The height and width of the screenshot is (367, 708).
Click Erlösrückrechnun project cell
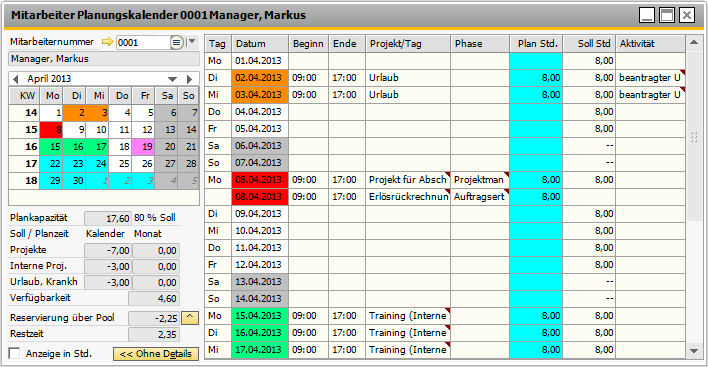tap(408, 197)
